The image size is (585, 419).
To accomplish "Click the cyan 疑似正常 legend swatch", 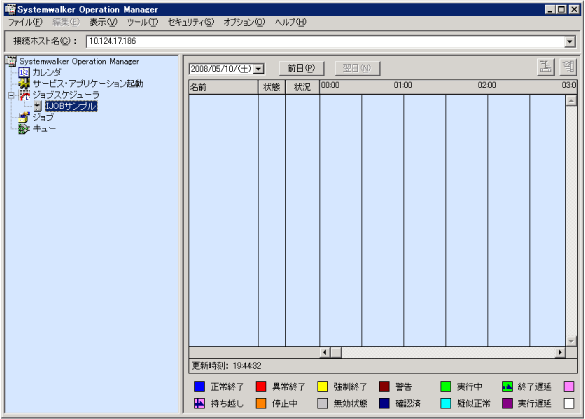I will 445,403.
